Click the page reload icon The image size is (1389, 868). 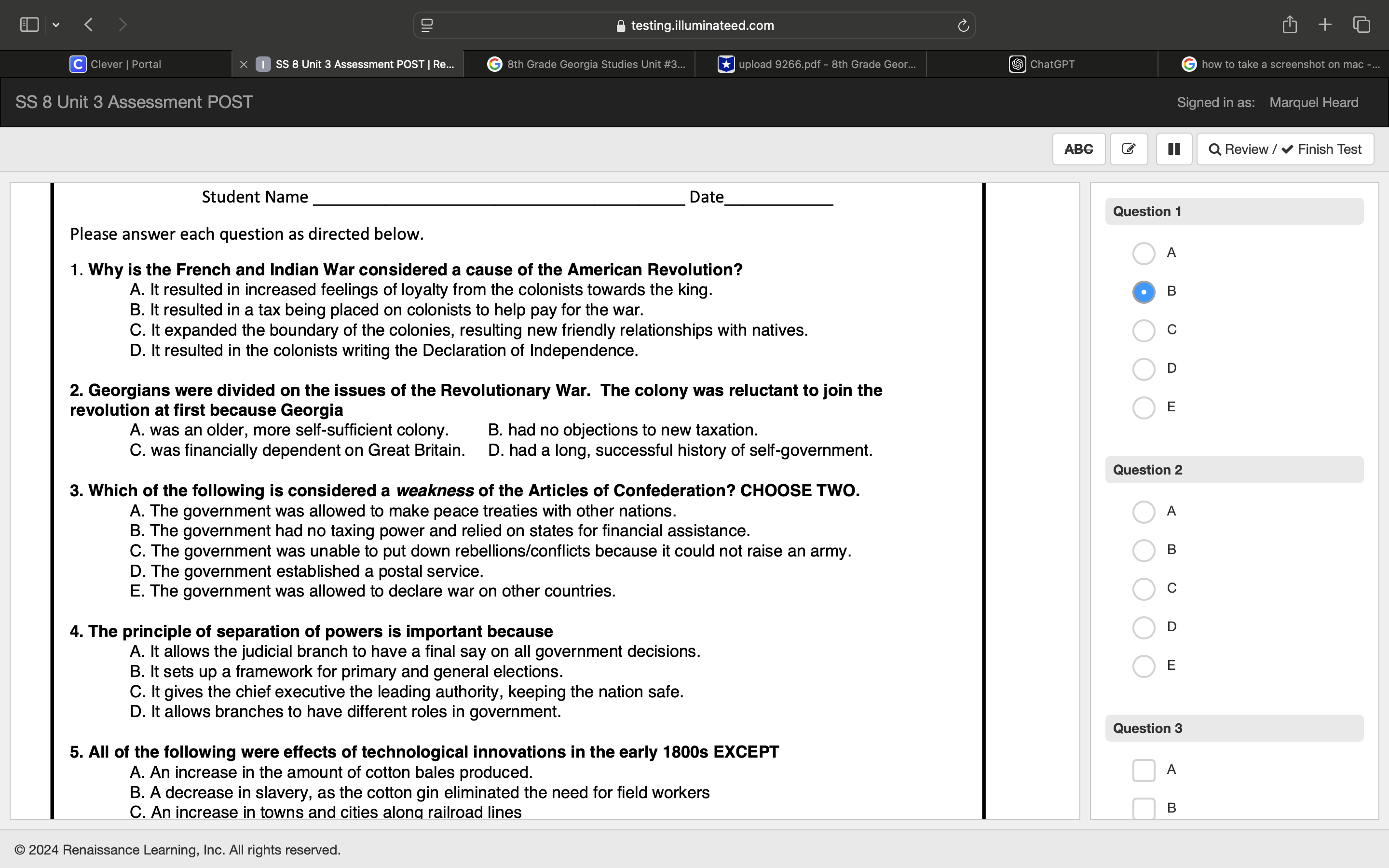962,25
